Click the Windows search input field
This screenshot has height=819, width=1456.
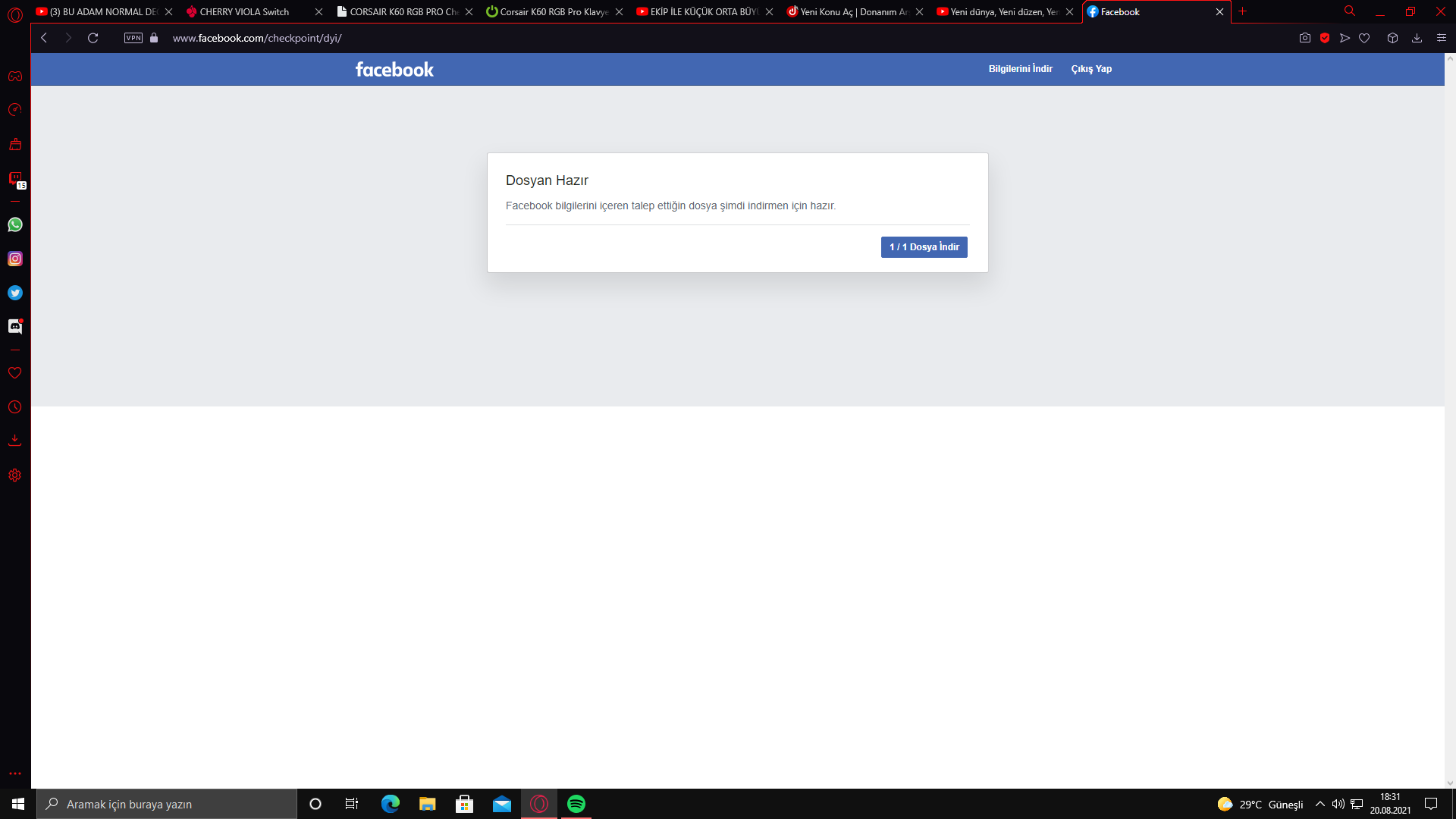(167, 804)
